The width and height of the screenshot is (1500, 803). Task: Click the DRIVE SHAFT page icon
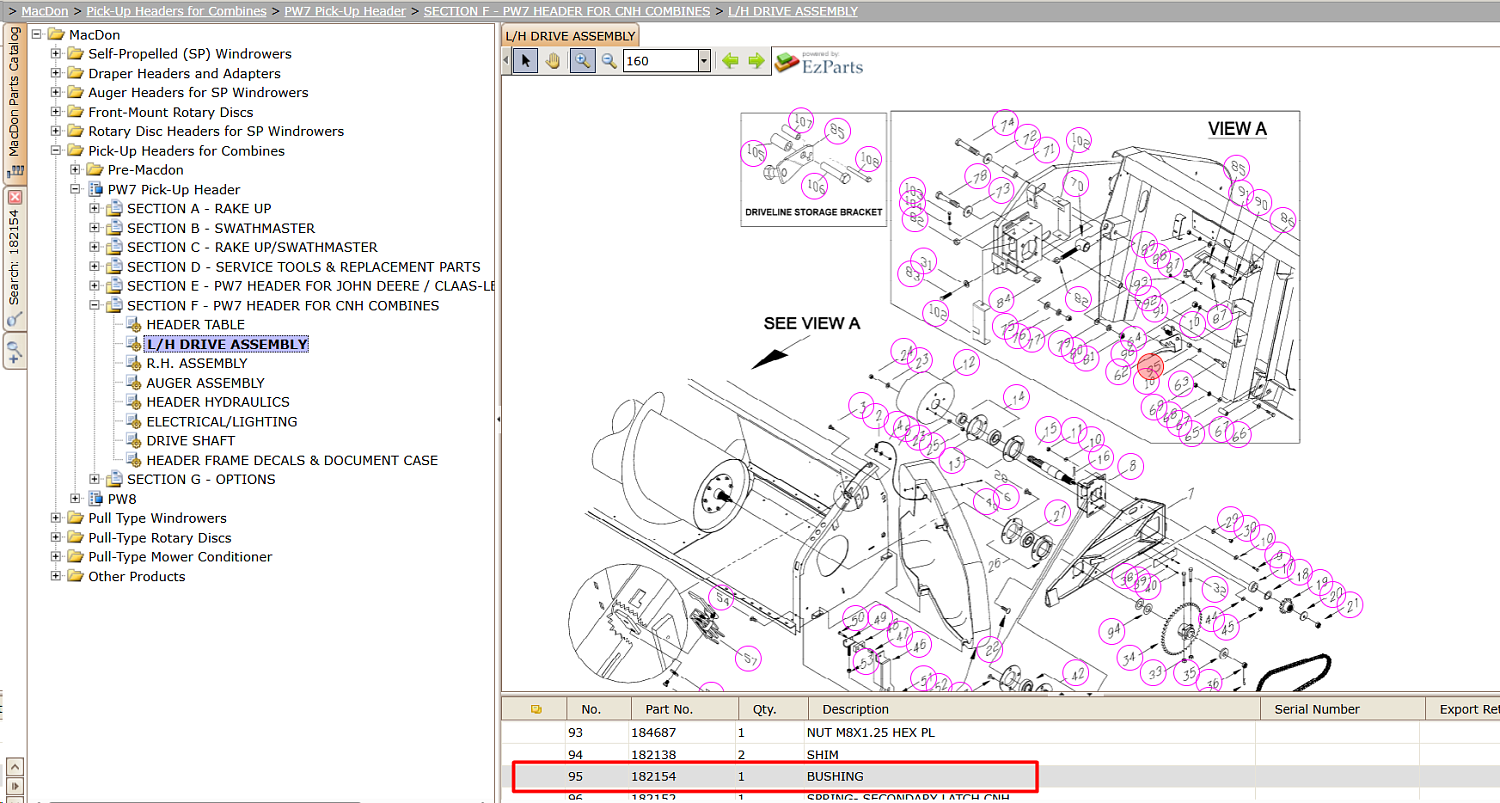134,441
